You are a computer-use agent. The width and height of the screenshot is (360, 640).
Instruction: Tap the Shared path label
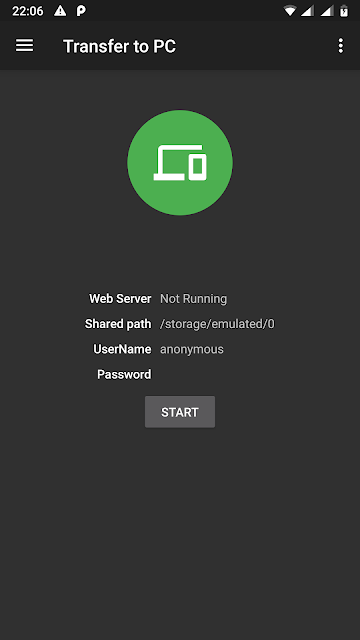[x=118, y=324]
